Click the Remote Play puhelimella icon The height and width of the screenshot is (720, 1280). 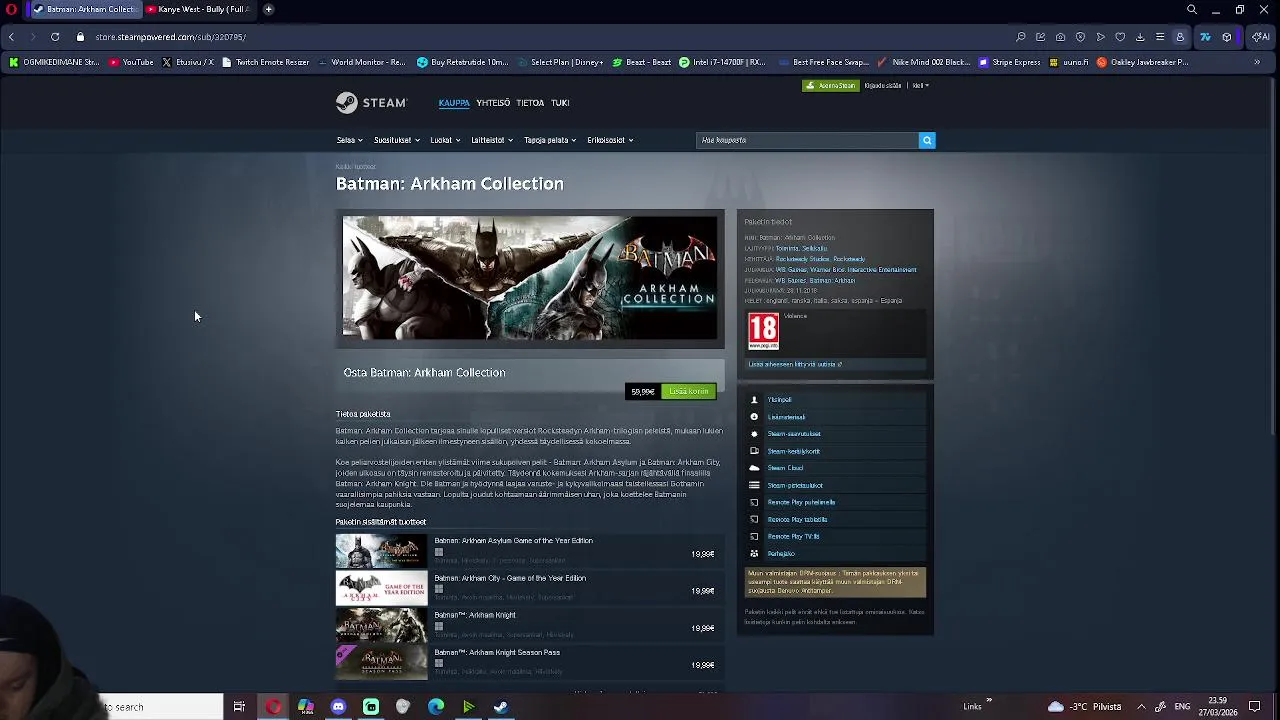(754, 502)
